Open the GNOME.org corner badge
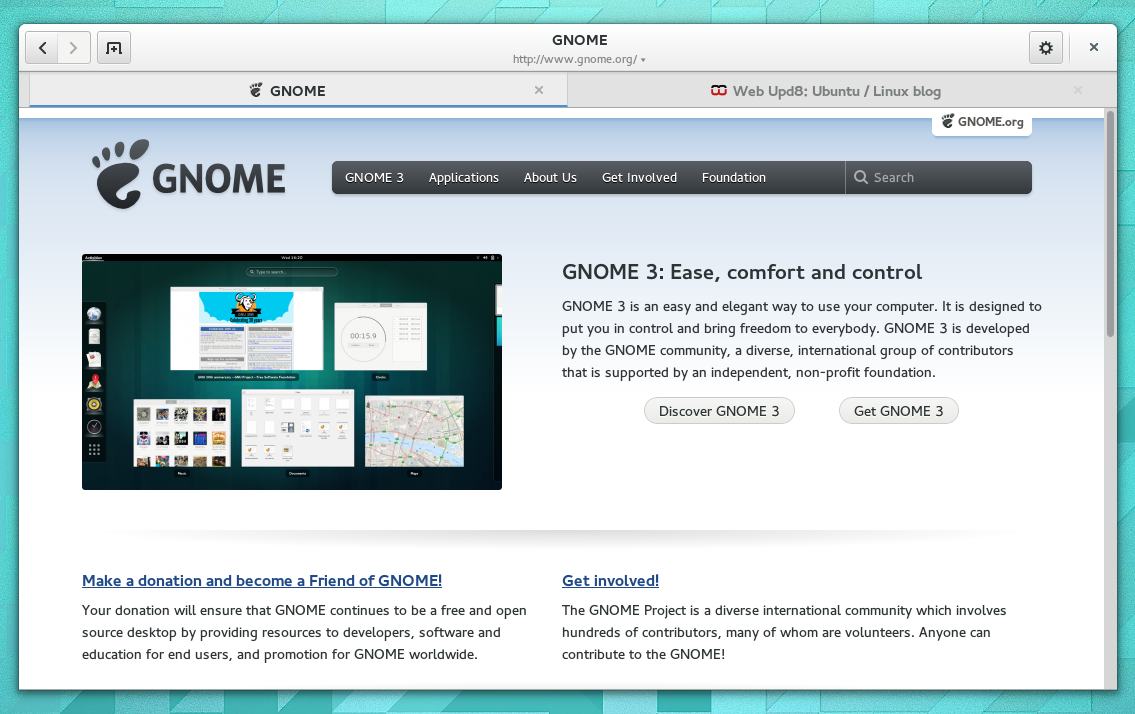Image resolution: width=1135 pixels, height=714 pixels. pyautogui.click(x=982, y=122)
